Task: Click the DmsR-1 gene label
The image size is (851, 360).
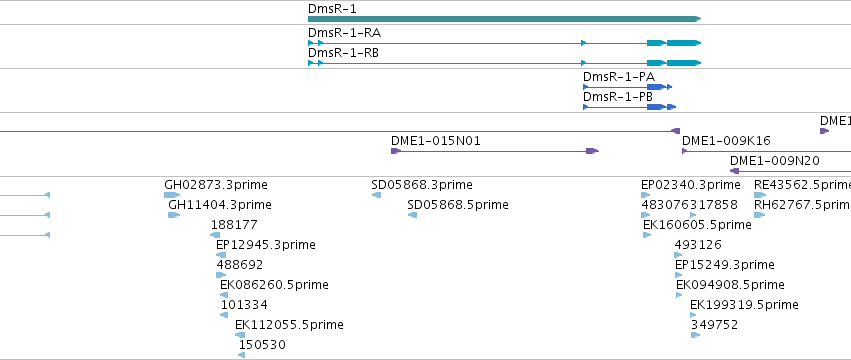Action: click(x=332, y=9)
